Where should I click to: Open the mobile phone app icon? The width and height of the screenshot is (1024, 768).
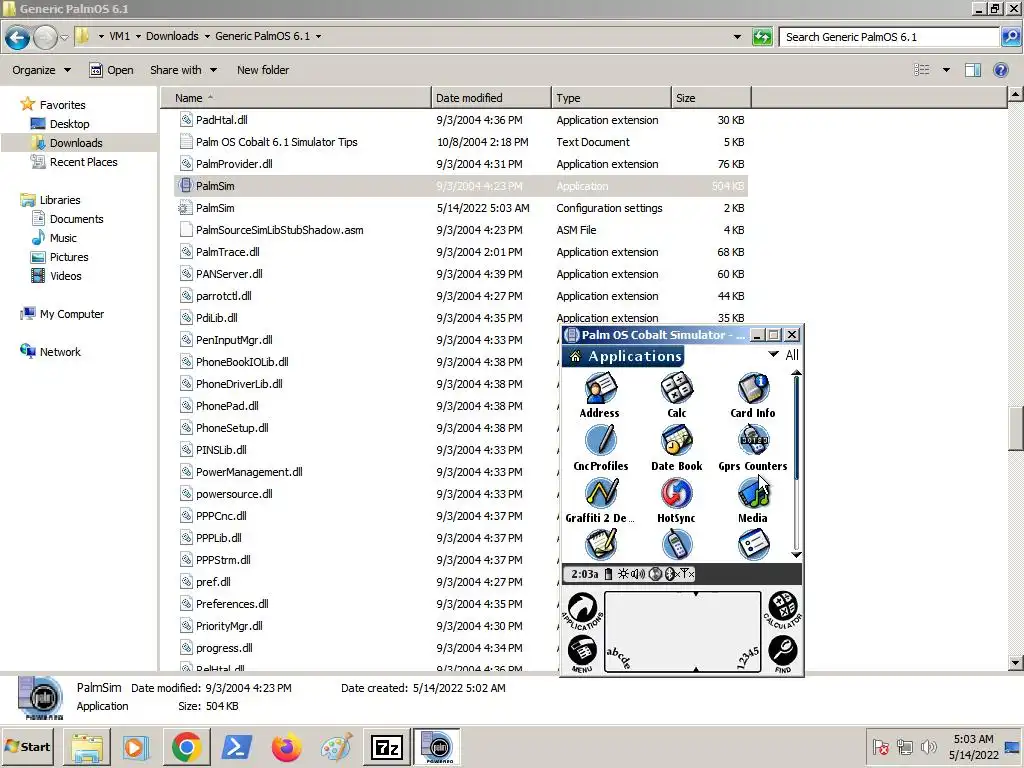(677, 545)
